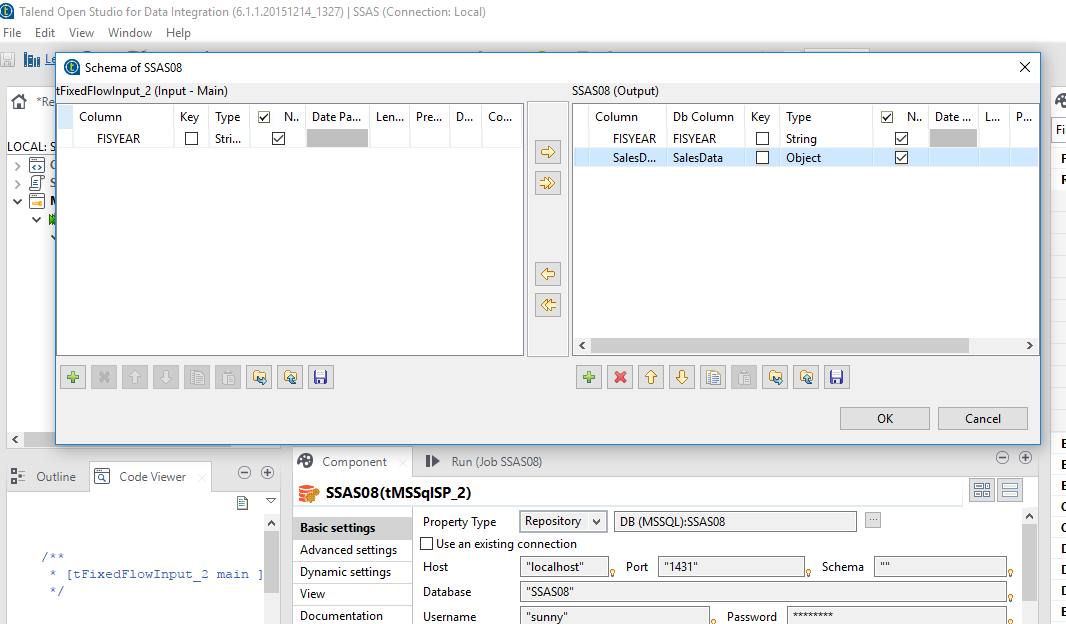Add a column to the tFixedFlowInput_2 input schema
Screen dimensions: 1066x624
(x=73, y=377)
